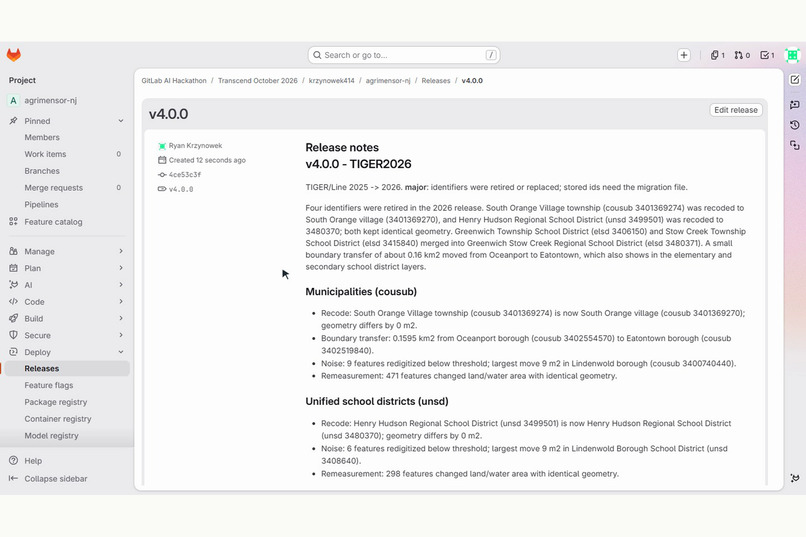Click the Manage section icon
Image resolution: width=806 pixels, height=537 pixels.
point(13,251)
